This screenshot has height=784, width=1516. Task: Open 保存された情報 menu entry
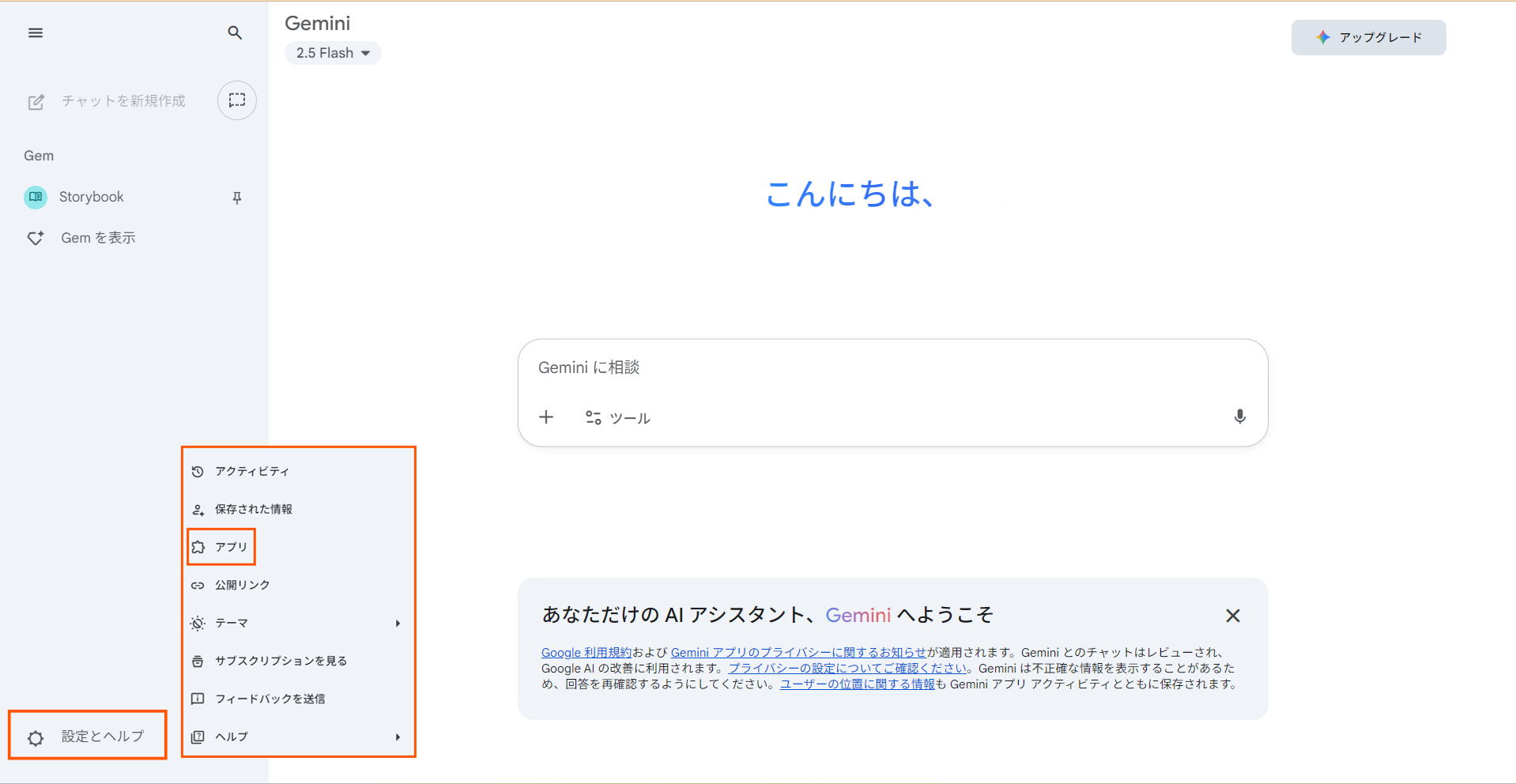pyautogui.click(x=254, y=509)
